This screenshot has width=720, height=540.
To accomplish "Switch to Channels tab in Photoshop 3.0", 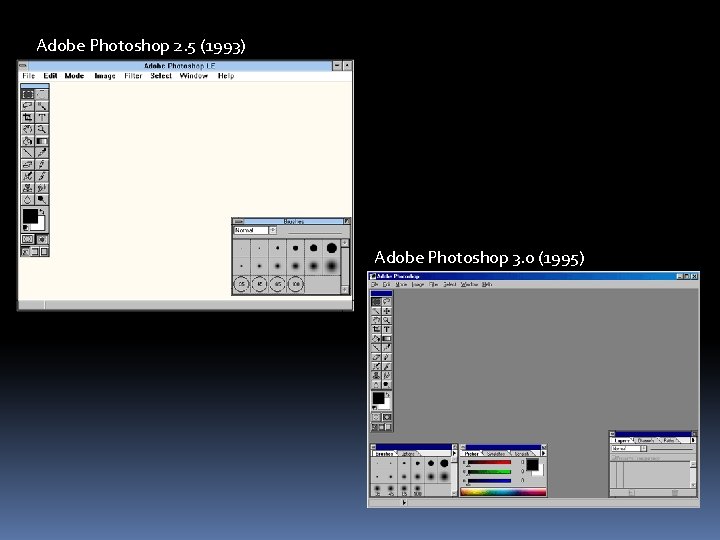I will (x=646, y=440).
